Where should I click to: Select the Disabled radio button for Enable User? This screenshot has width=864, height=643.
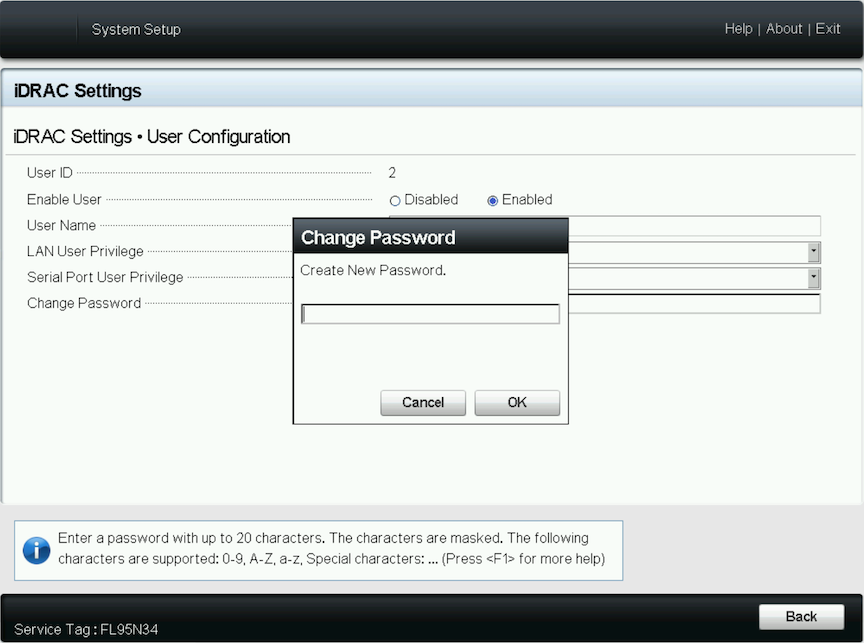point(396,200)
